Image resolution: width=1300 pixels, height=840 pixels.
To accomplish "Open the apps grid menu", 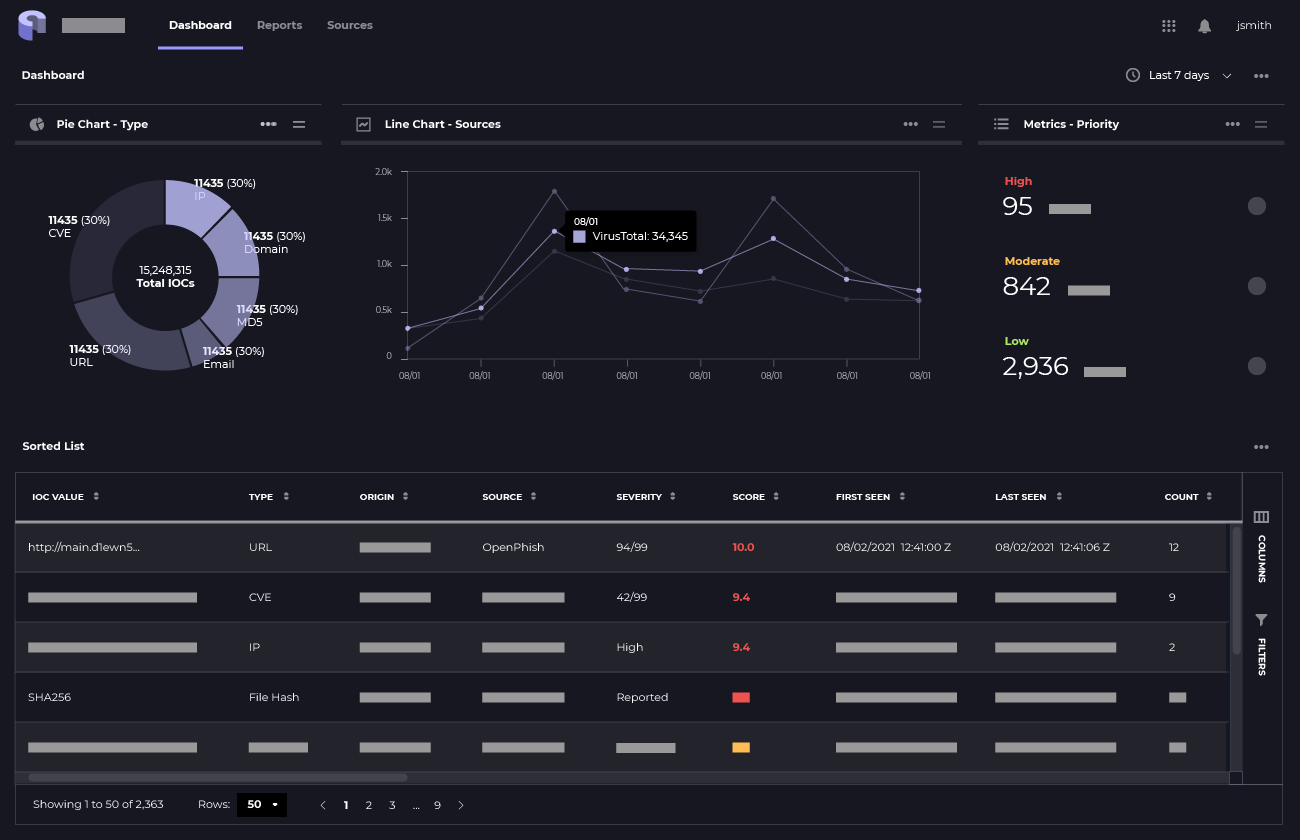I will [1168, 26].
